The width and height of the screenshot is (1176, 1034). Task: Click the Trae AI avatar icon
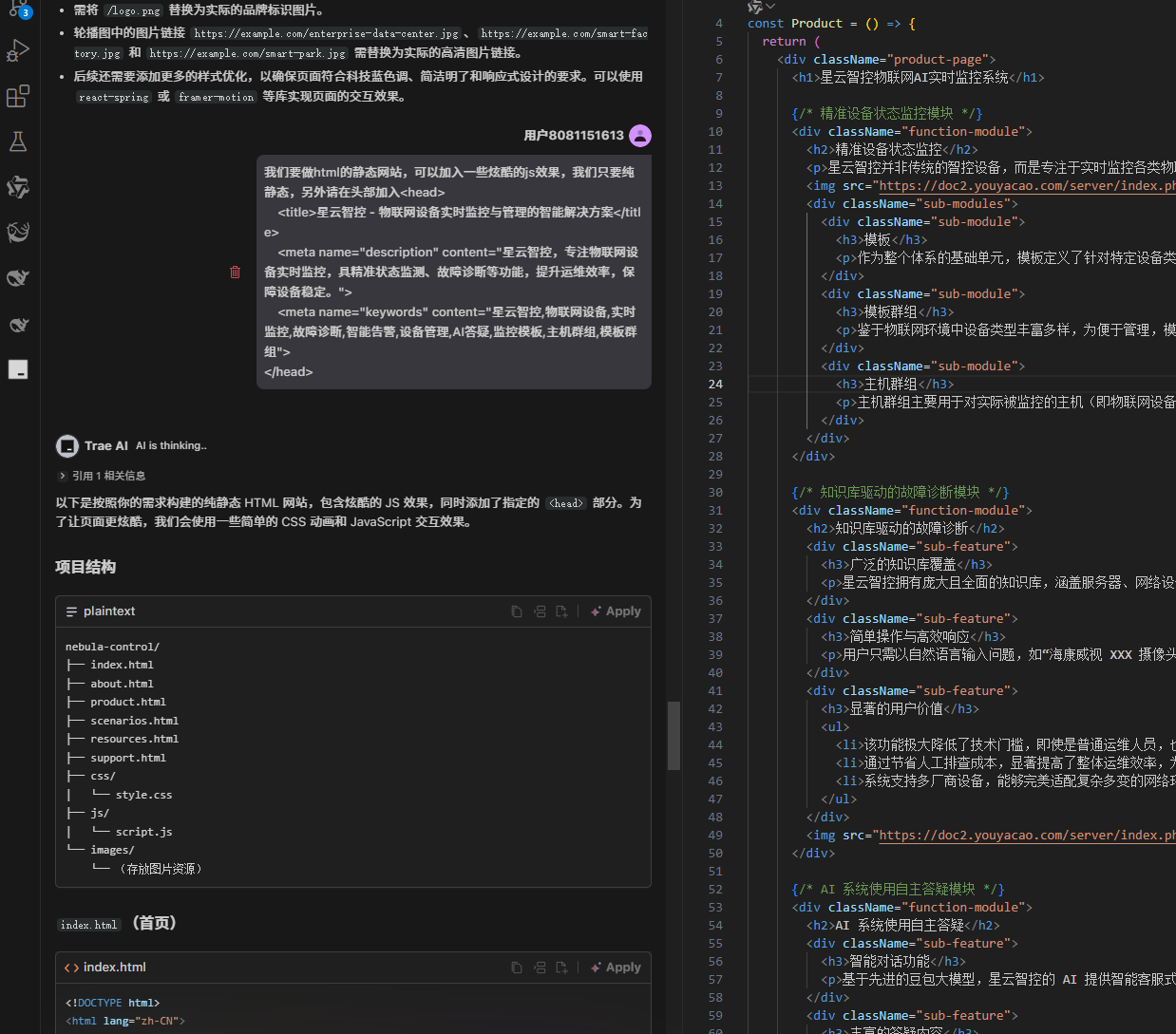tap(67, 446)
